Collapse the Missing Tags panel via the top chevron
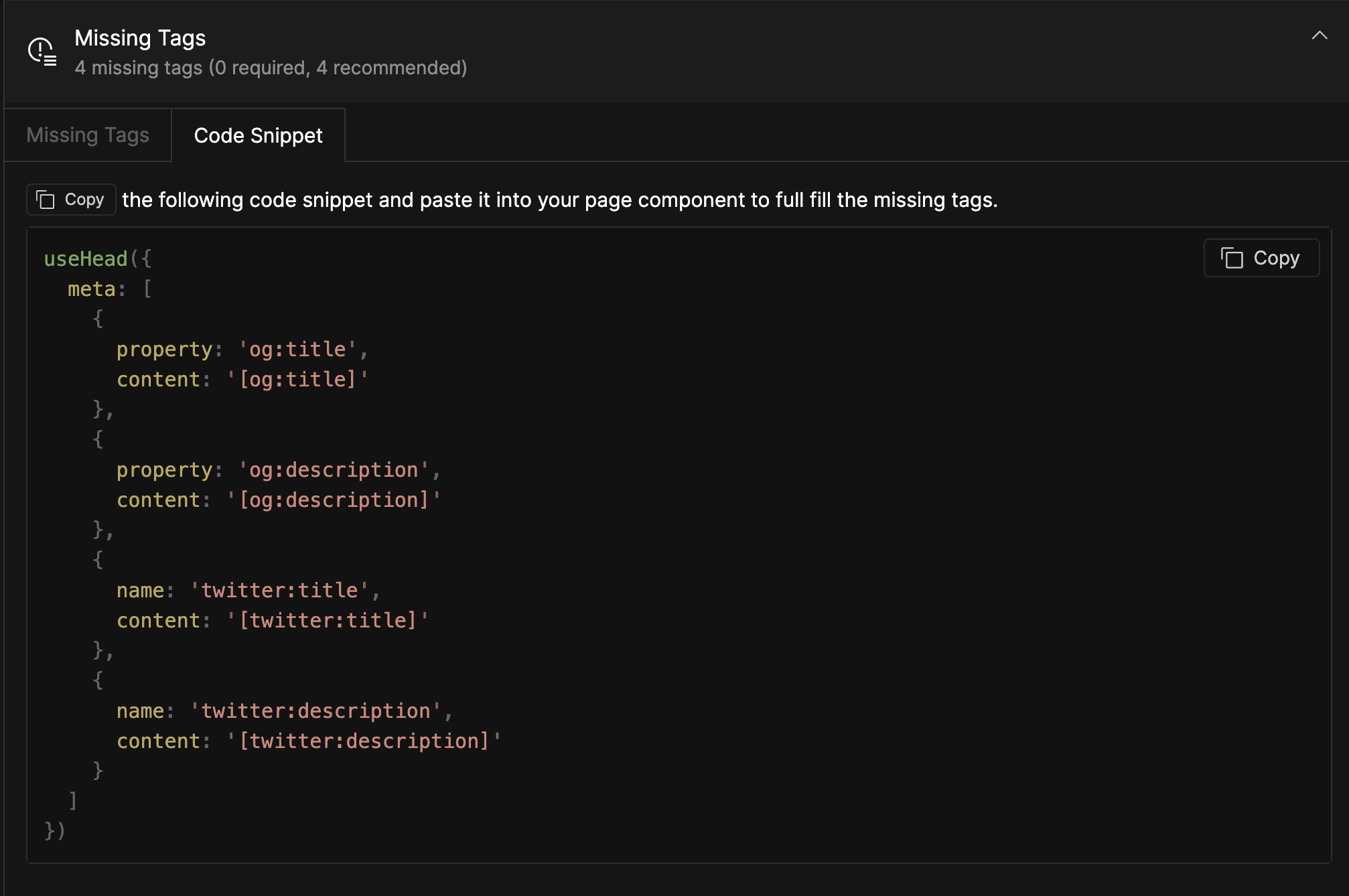This screenshot has width=1349, height=896. coord(1319,36)
